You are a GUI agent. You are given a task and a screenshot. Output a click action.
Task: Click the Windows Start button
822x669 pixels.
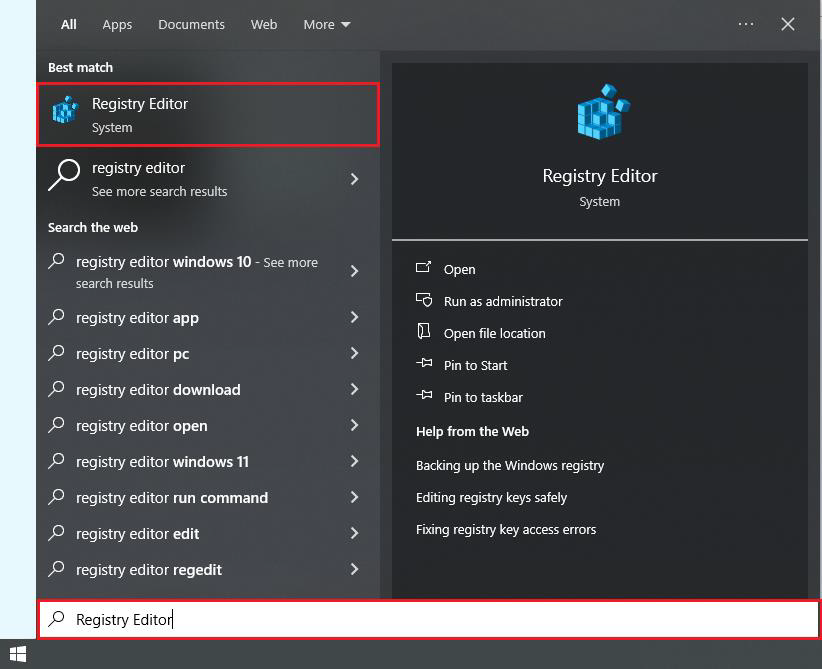pos(17,656)
